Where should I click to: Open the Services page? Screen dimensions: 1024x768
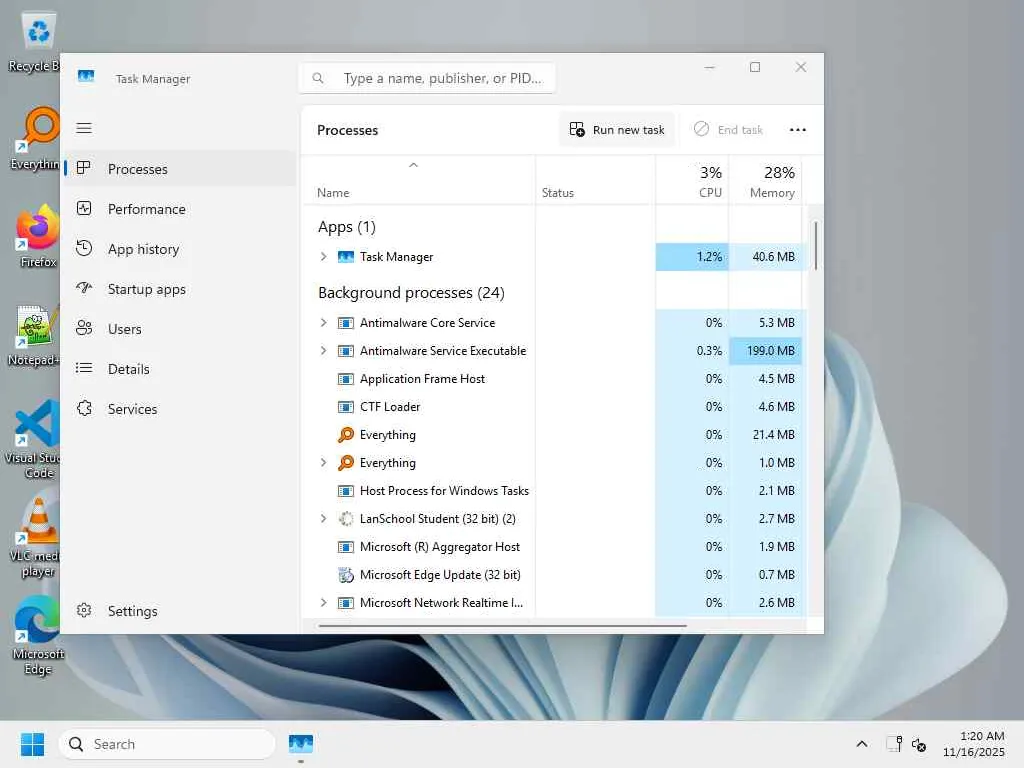click(x=180, y=408)
